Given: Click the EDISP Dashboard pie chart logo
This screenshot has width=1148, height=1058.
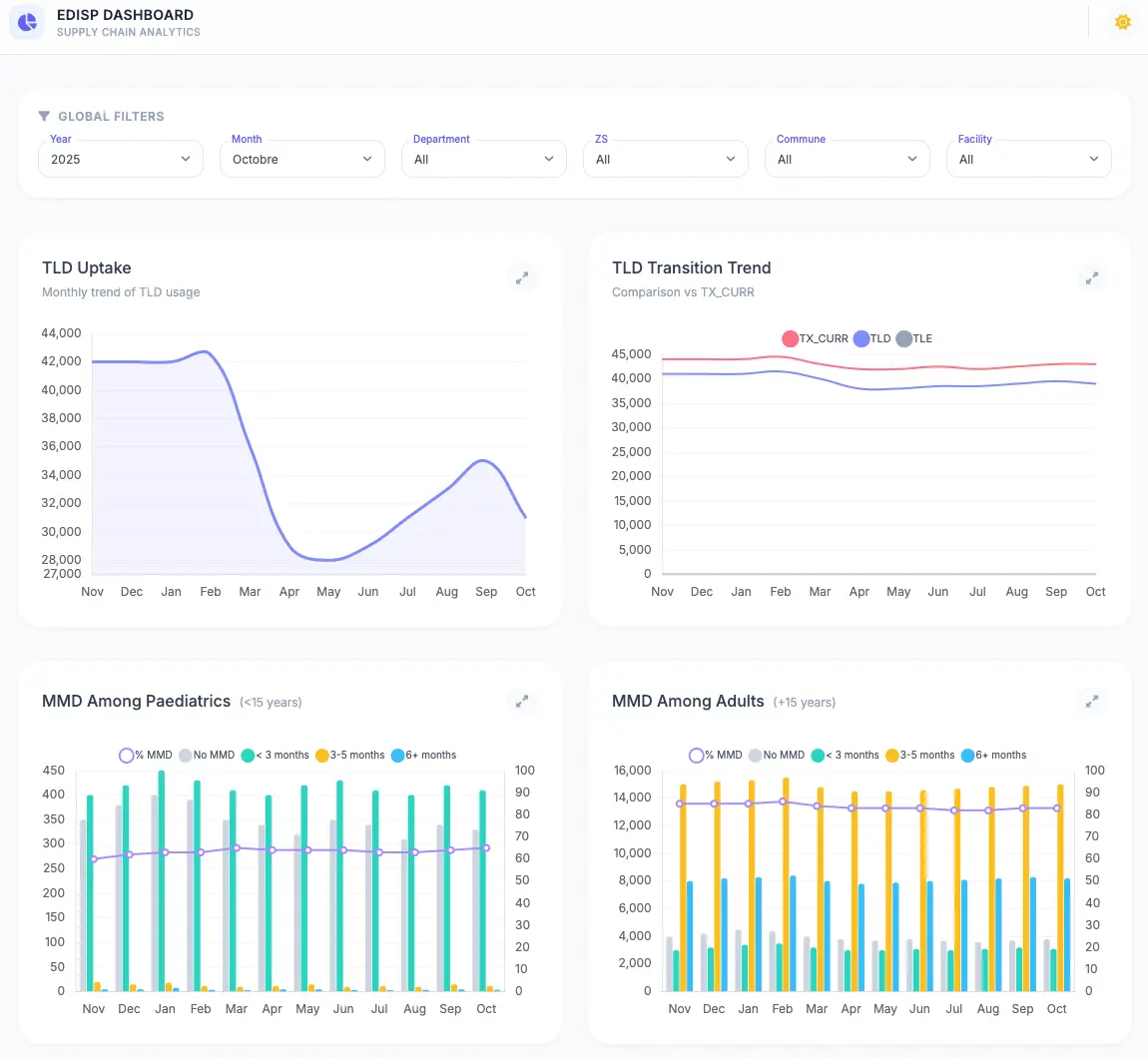Looking at the screenshot, I should click(27, 22).
